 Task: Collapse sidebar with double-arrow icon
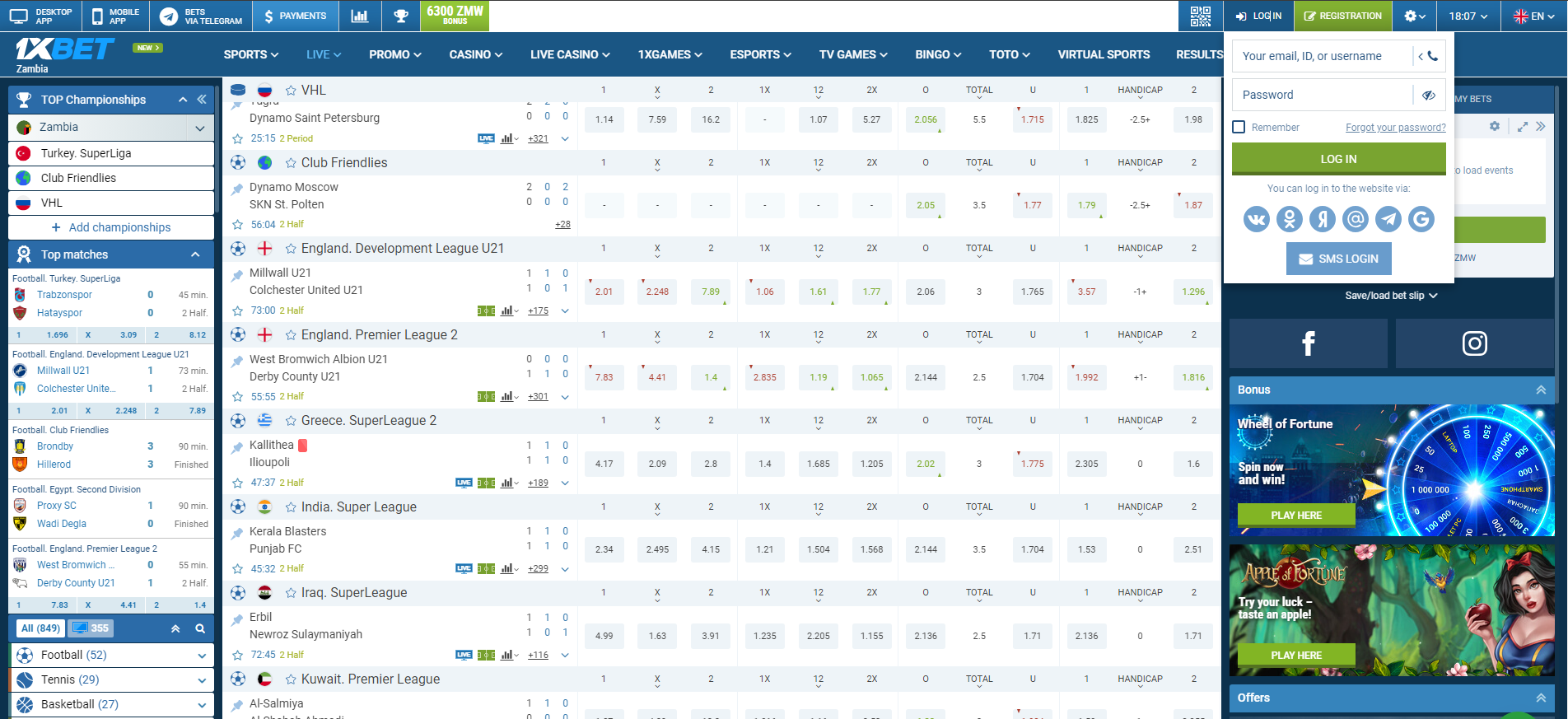202,100
